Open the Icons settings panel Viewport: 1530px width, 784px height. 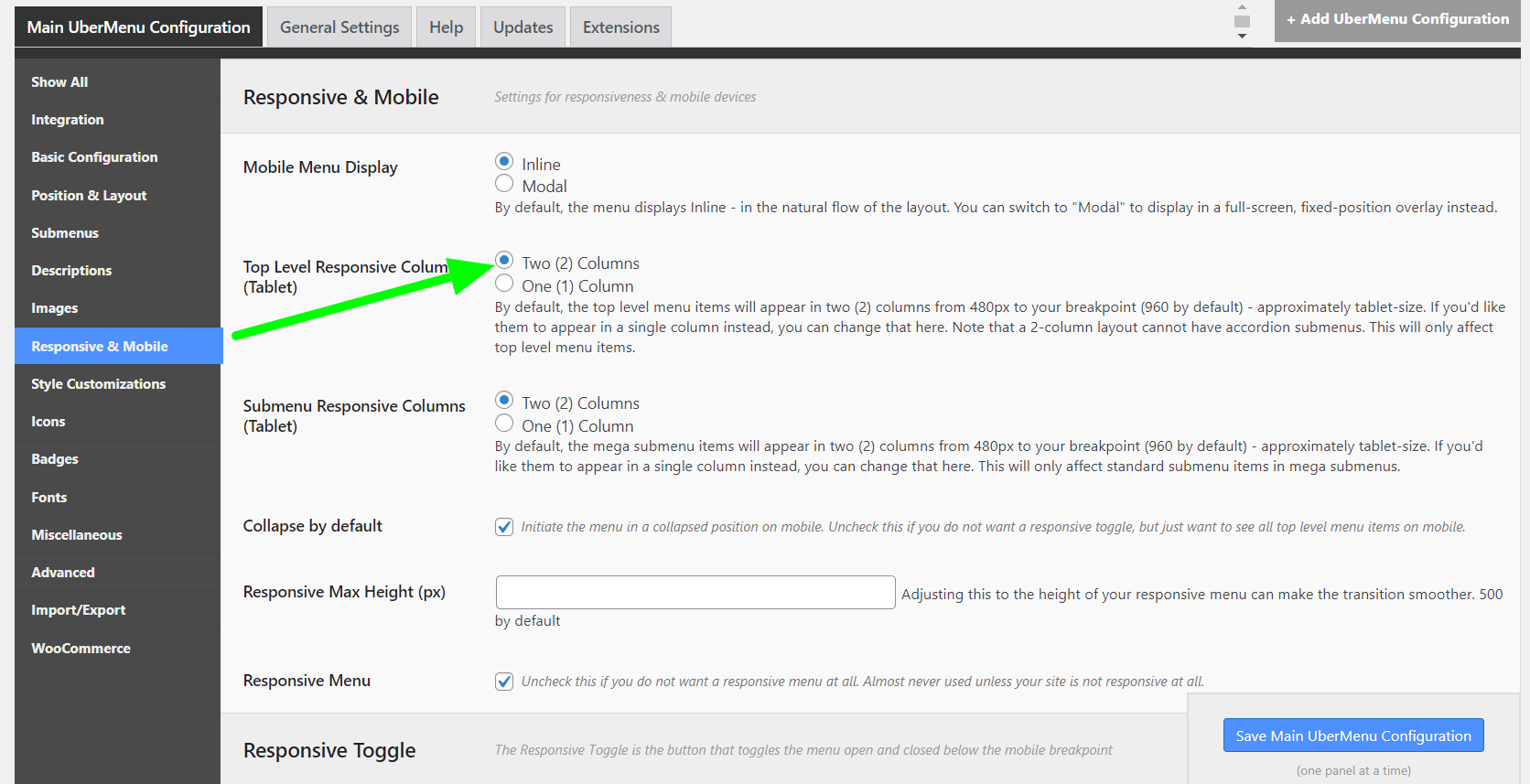[x=48, y=422]
